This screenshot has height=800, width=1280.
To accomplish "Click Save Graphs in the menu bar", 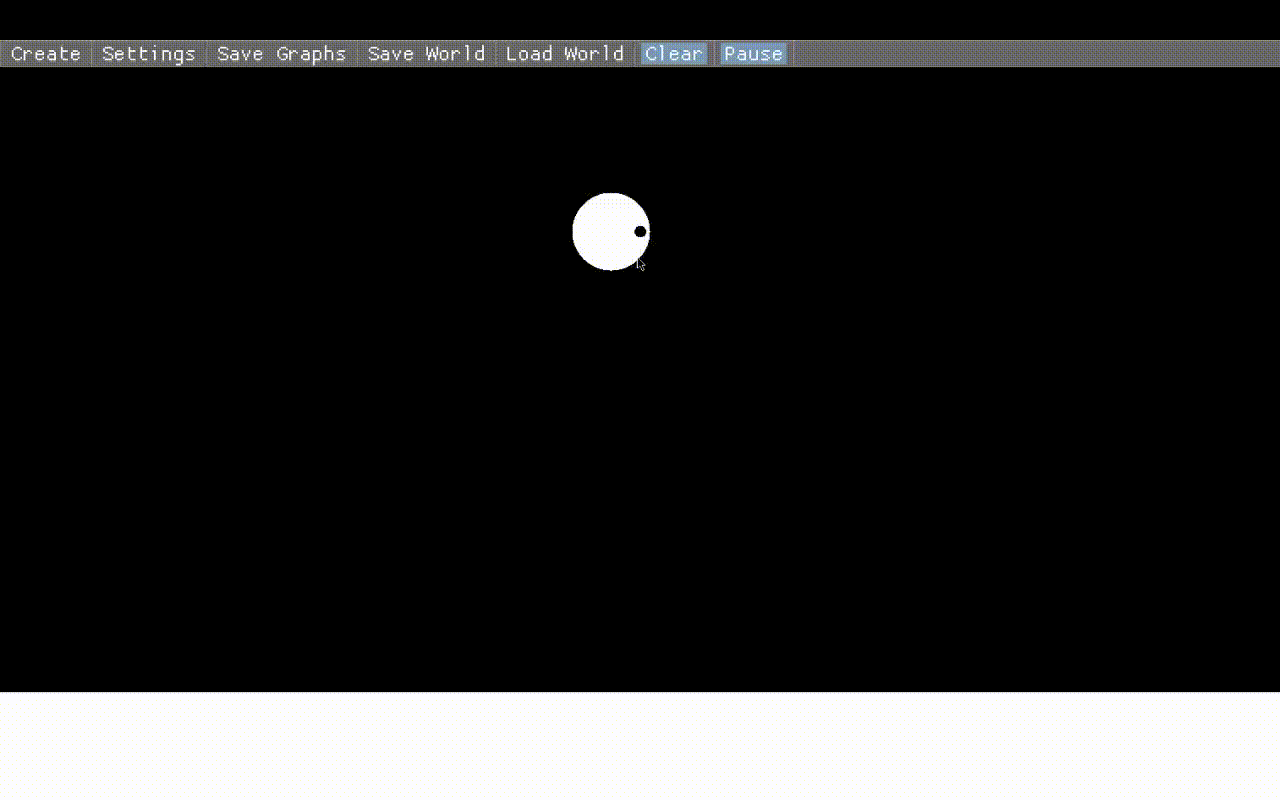I will (281, 54).
